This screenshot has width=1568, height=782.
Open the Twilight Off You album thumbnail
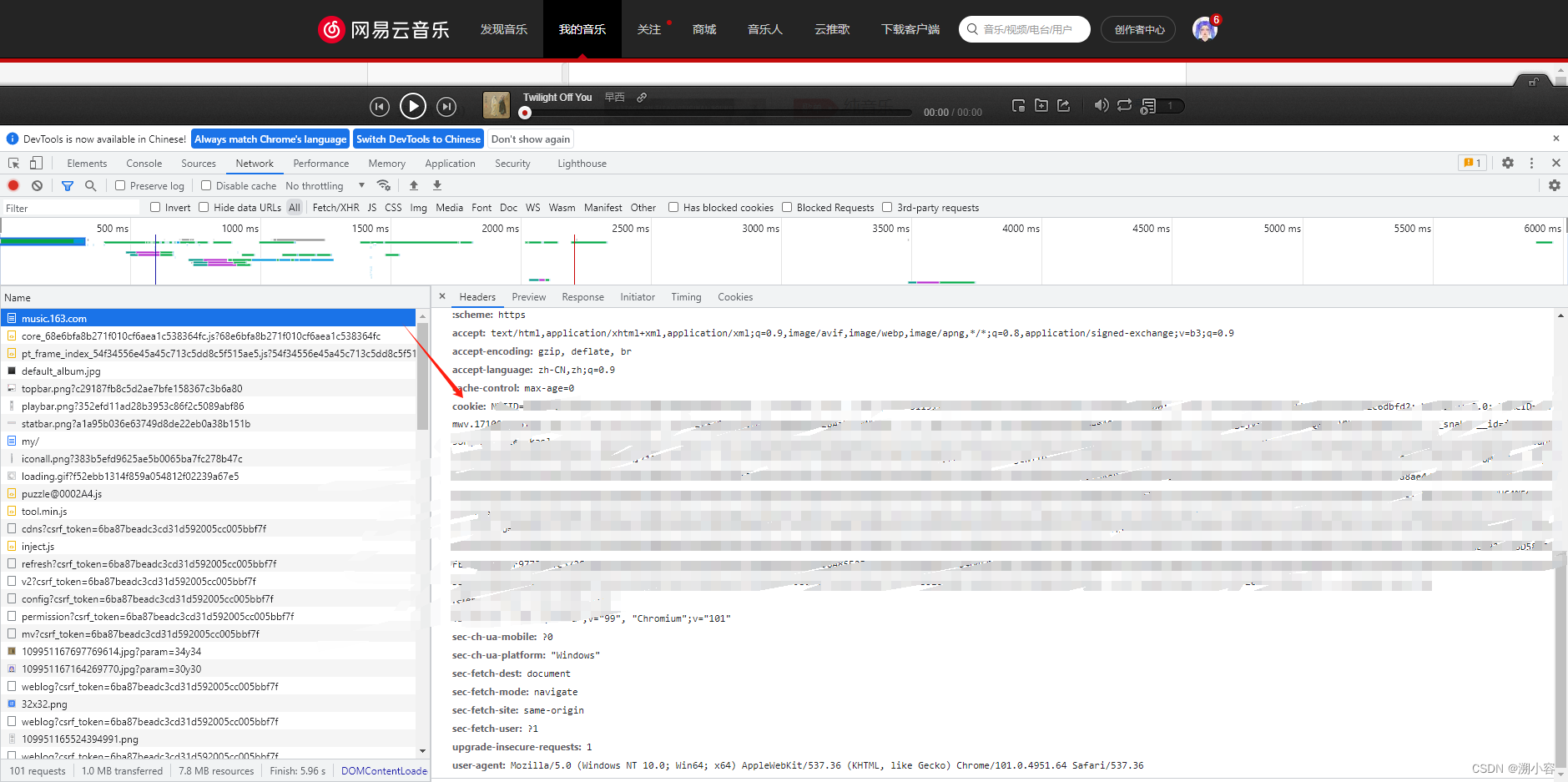tap(497, 105)
